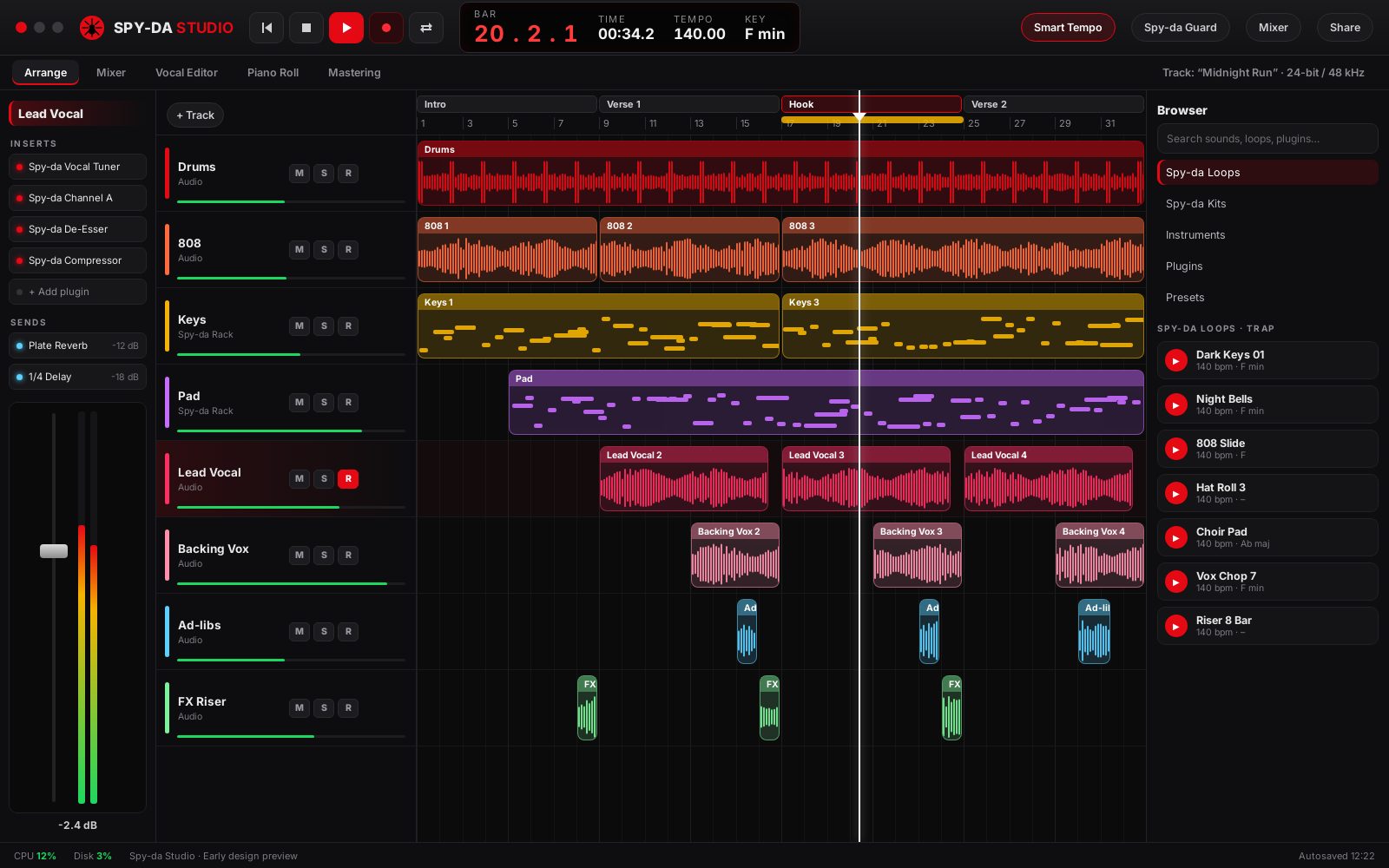Image resolution: width=1389 pixels, height=868 pixels.
Task: Toggle the loop playback button
Action: click(426, 28)
